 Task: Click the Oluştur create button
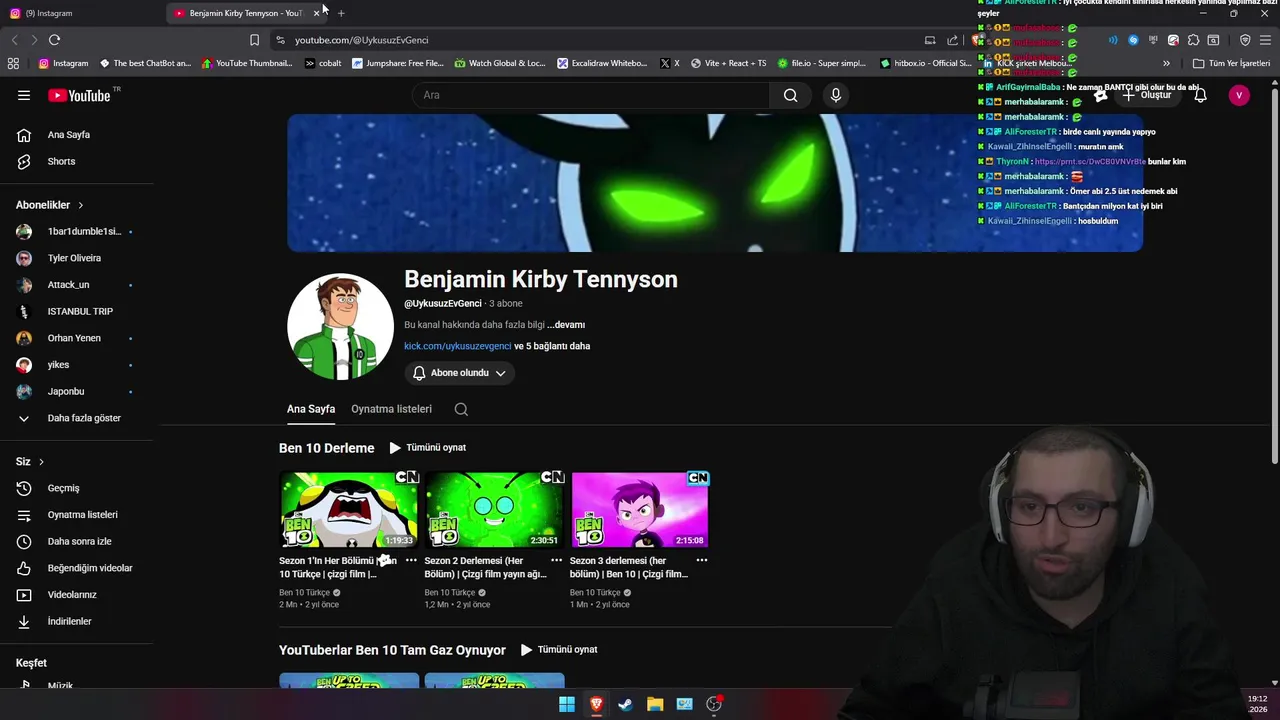[x=1146, y=96]
